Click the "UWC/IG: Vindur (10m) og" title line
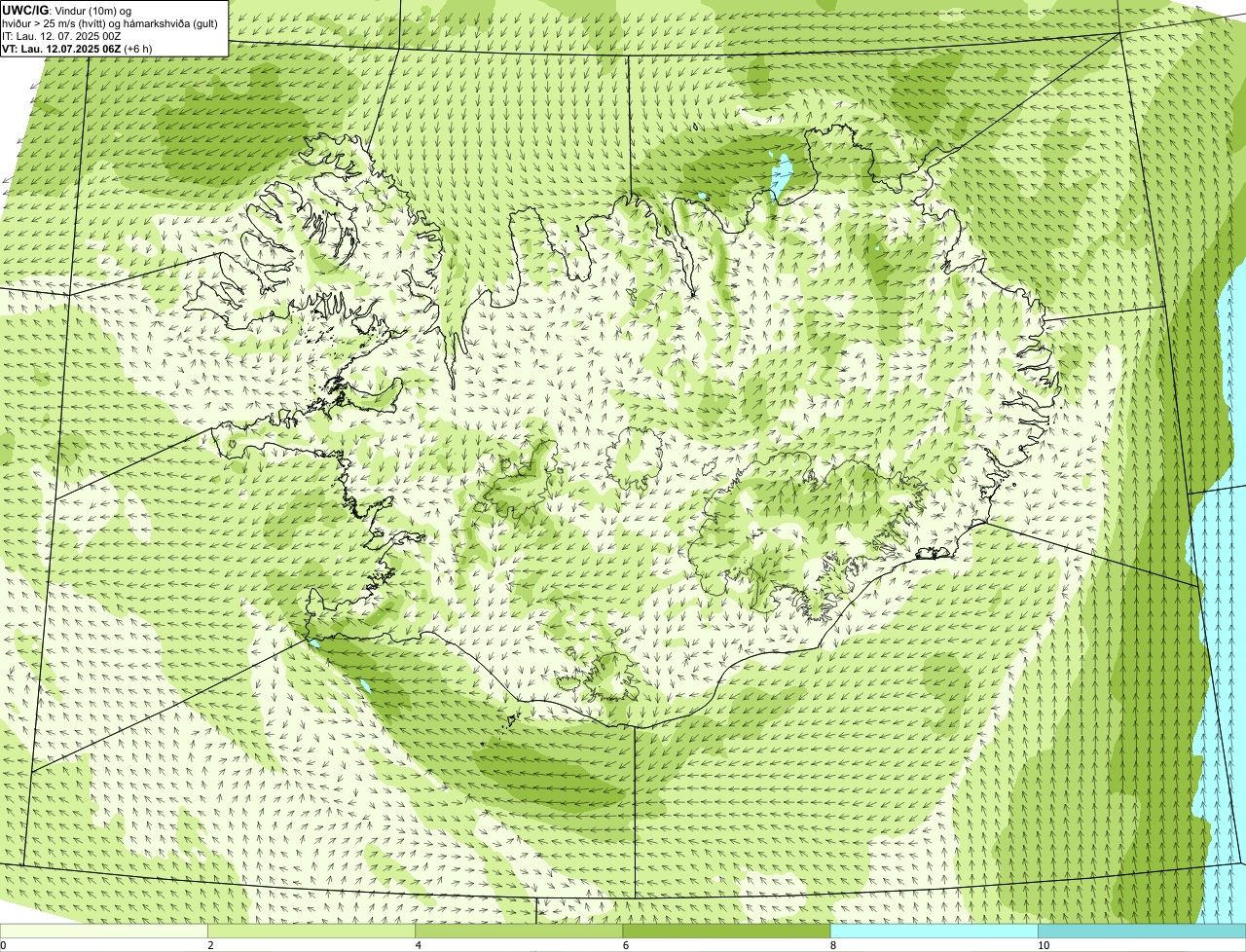Image resolution: width=1246 pixels, height=952 pixels. point(67,10)
